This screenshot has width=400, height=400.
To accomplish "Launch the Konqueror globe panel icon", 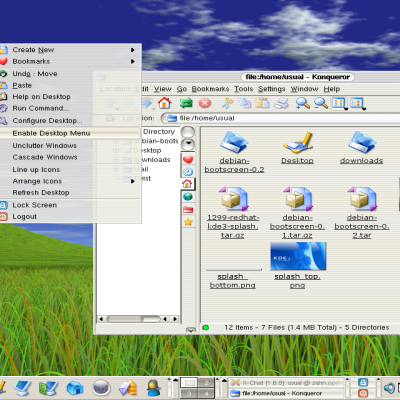I will point(101,388).
